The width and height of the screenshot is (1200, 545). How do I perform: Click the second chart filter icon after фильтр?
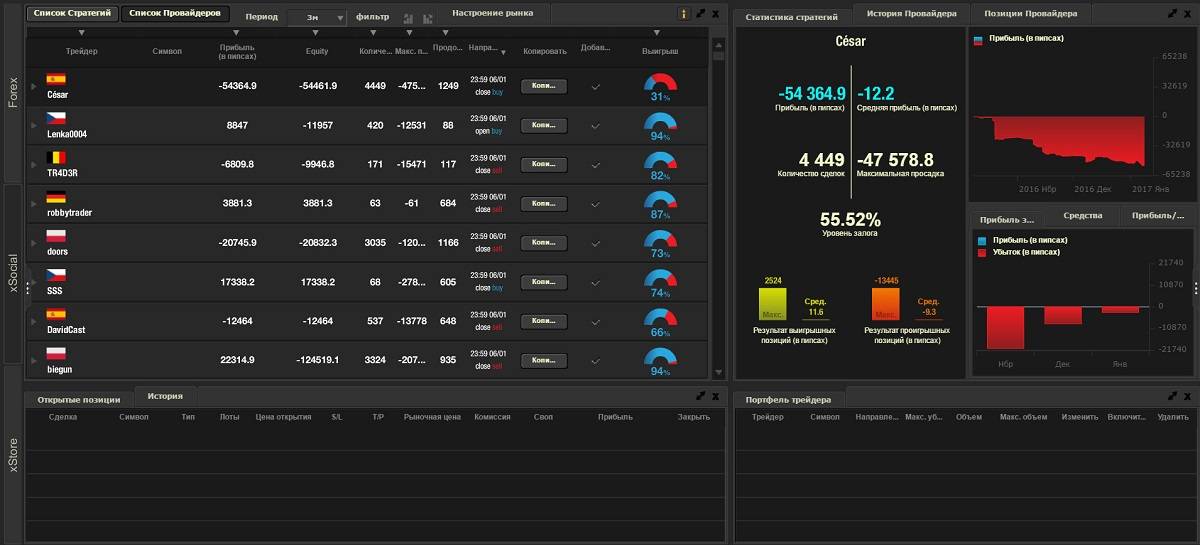(x=428, y=18)
